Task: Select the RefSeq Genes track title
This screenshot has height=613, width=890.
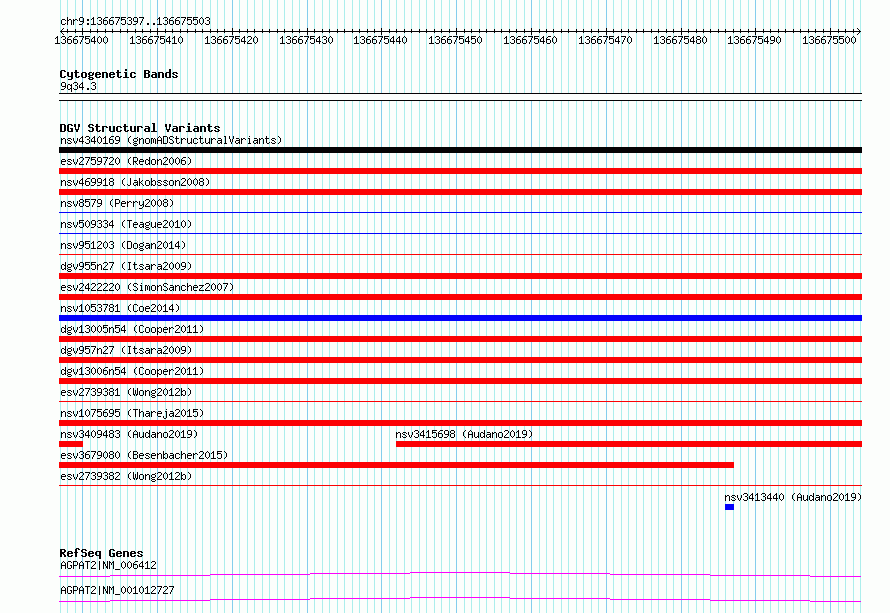Action: 101,553
